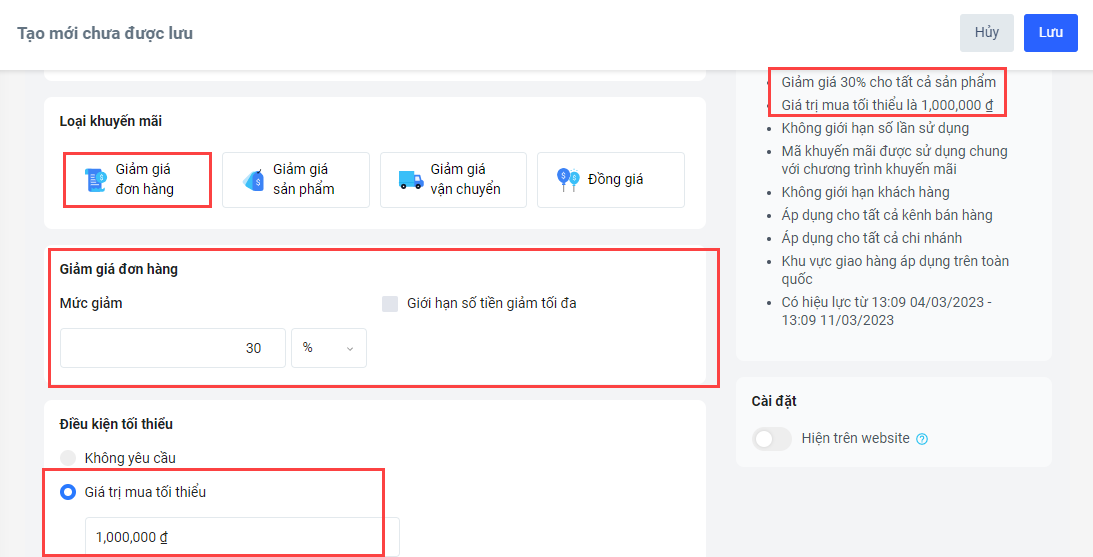Select Giảm giá đơn hàng promotion type
Image resolution: width=1093 pixels, height=557 pixels.
click(x=137, y=180)
